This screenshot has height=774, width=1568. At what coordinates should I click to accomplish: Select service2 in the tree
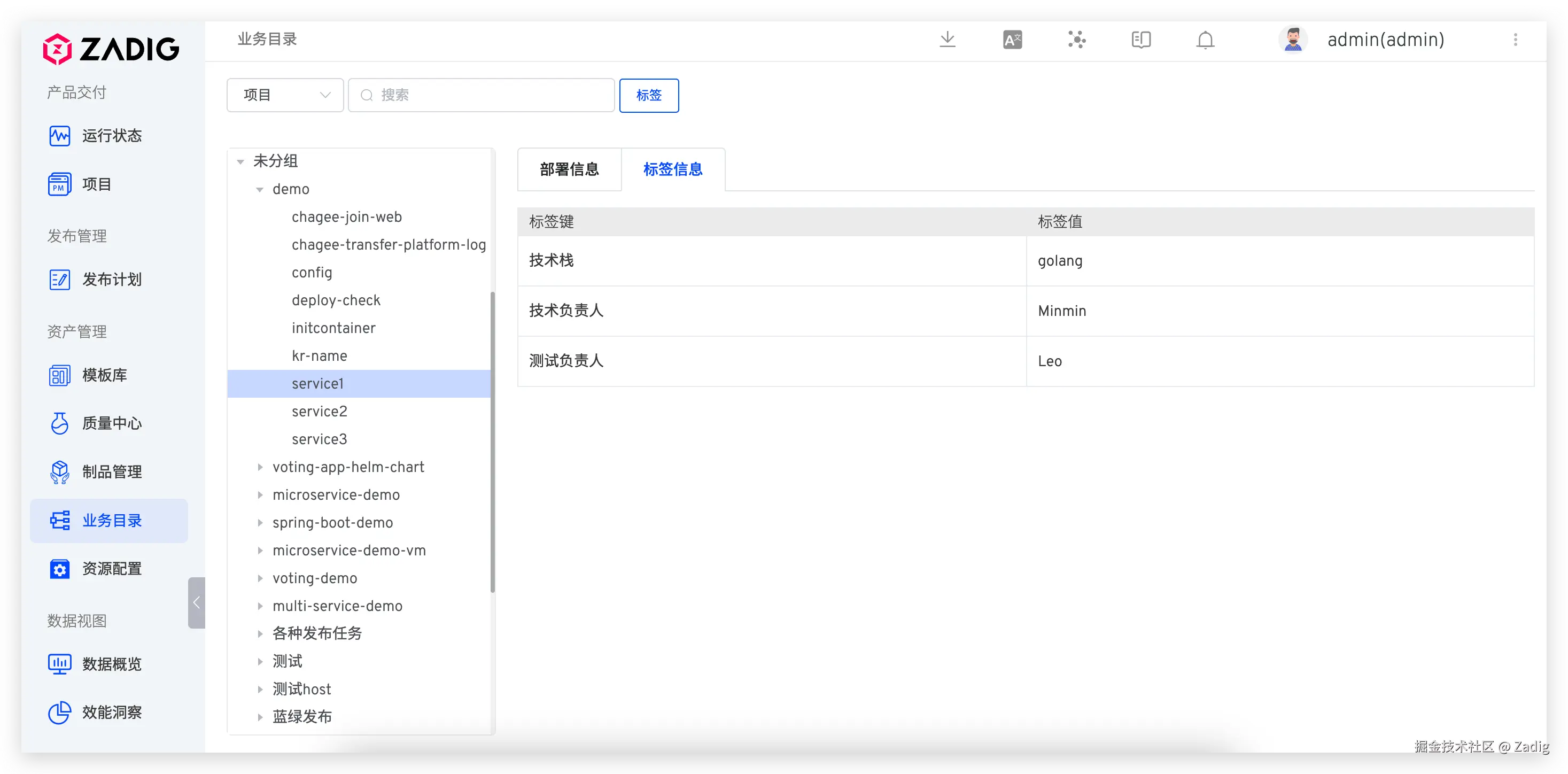click(x=319, y=412)
